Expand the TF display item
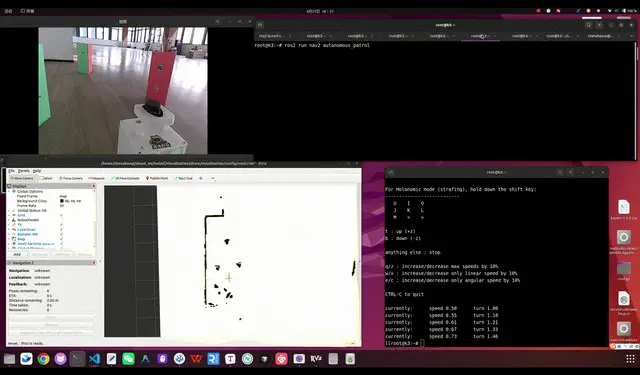The width and height of the screenshot is (640, 375). tap(9, 224)
